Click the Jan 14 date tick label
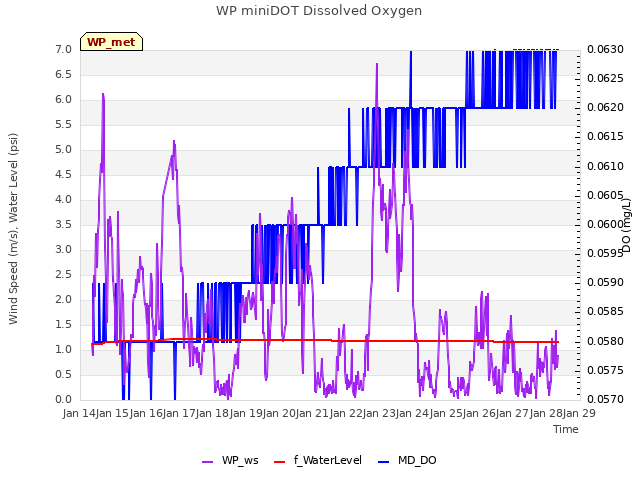Image resolution: width=640 pixels, height=480 pixels. click(79, 413)
